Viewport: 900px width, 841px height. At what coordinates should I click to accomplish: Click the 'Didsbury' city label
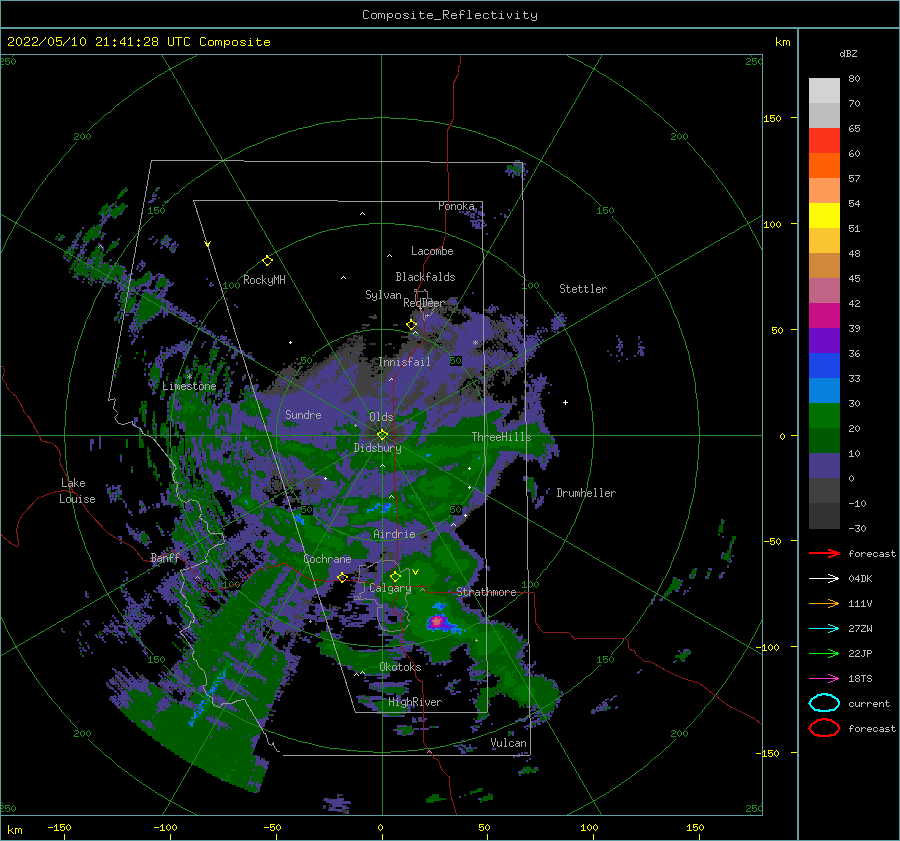coord(377,448)
